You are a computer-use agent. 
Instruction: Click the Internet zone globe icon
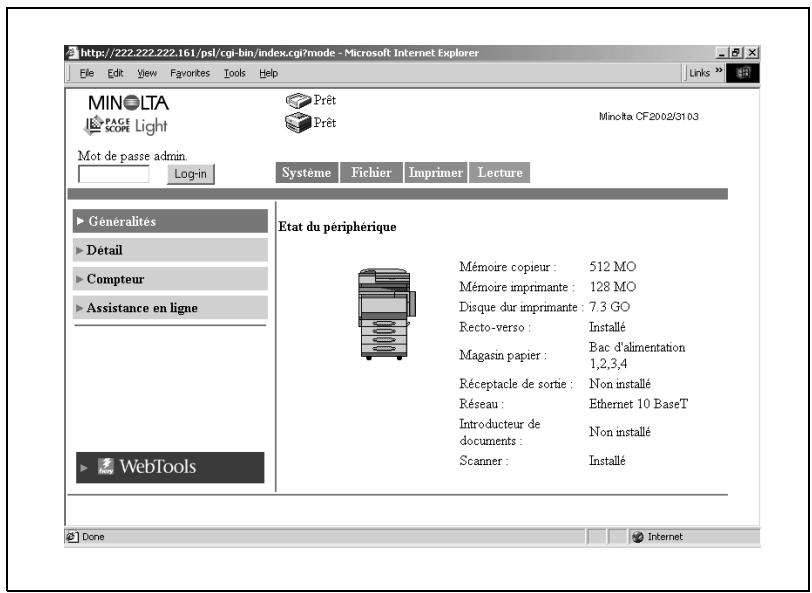coord(638,537)
